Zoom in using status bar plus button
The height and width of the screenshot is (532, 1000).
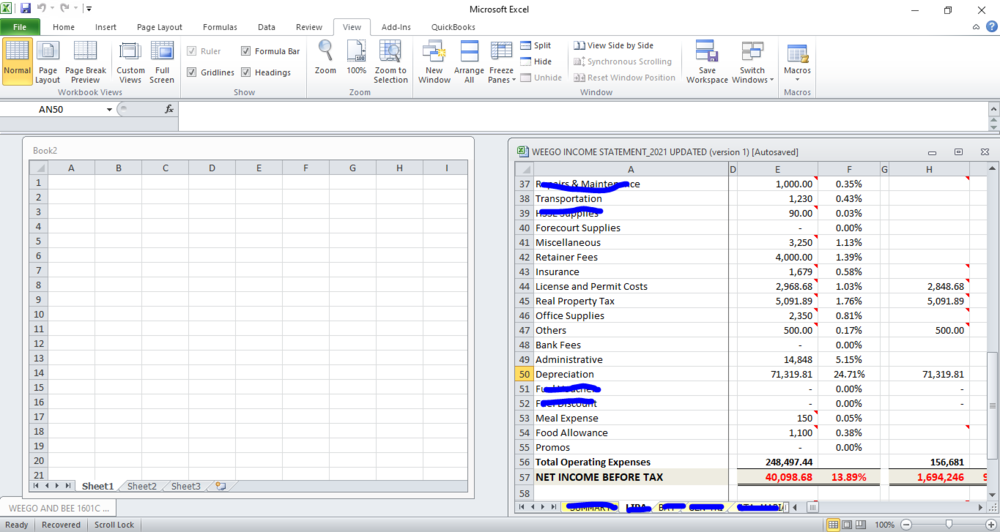(x=990, y=524)
